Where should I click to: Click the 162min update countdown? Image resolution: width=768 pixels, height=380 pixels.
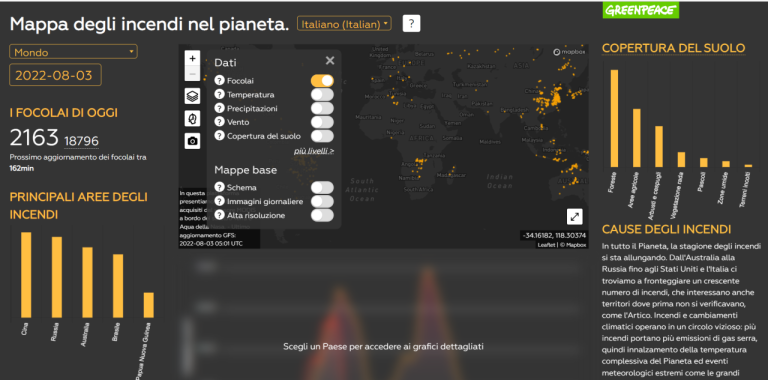[x=22, y=168]
